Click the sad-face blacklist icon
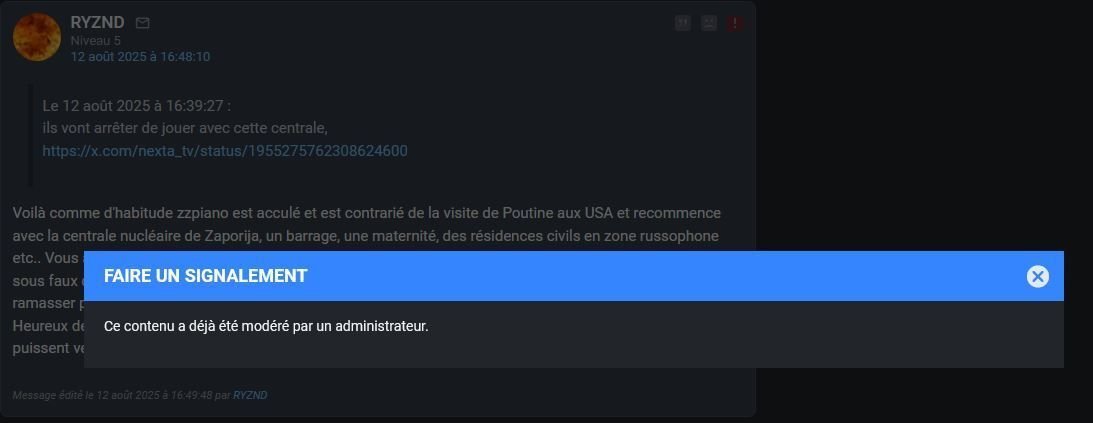This screenshot has height=423, width=1093. click(x=709, y=23)
